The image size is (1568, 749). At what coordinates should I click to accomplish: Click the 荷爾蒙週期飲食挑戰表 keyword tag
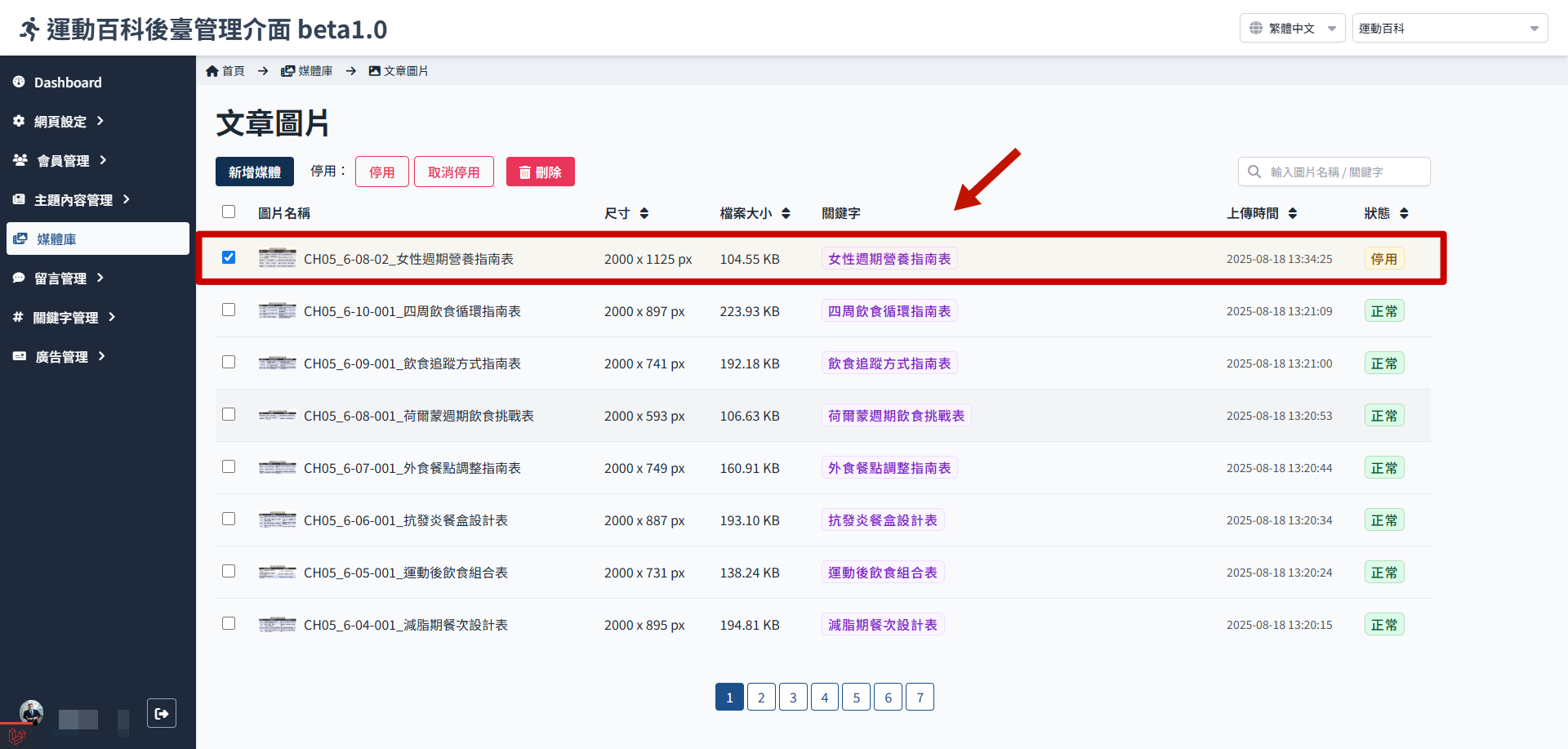(896, 415)
